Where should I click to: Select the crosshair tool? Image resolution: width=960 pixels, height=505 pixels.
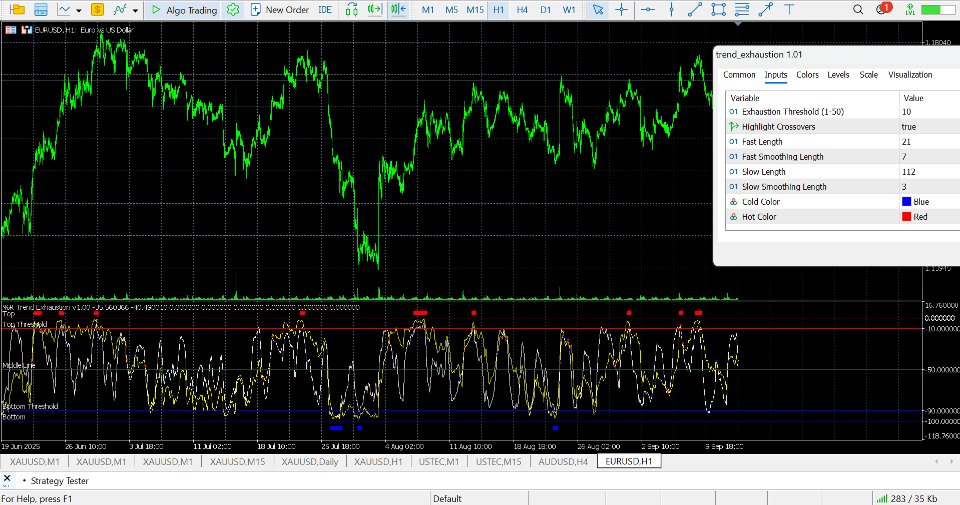coord(621,9)
